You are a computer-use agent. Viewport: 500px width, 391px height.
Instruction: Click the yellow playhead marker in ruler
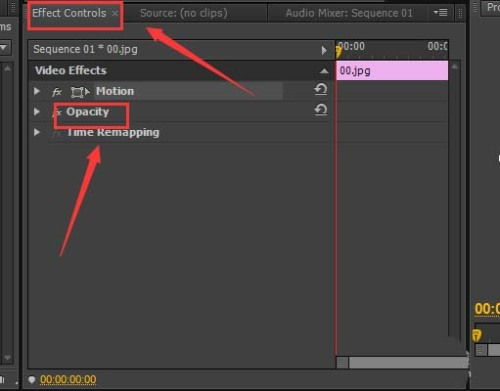(x=339, y=52)
